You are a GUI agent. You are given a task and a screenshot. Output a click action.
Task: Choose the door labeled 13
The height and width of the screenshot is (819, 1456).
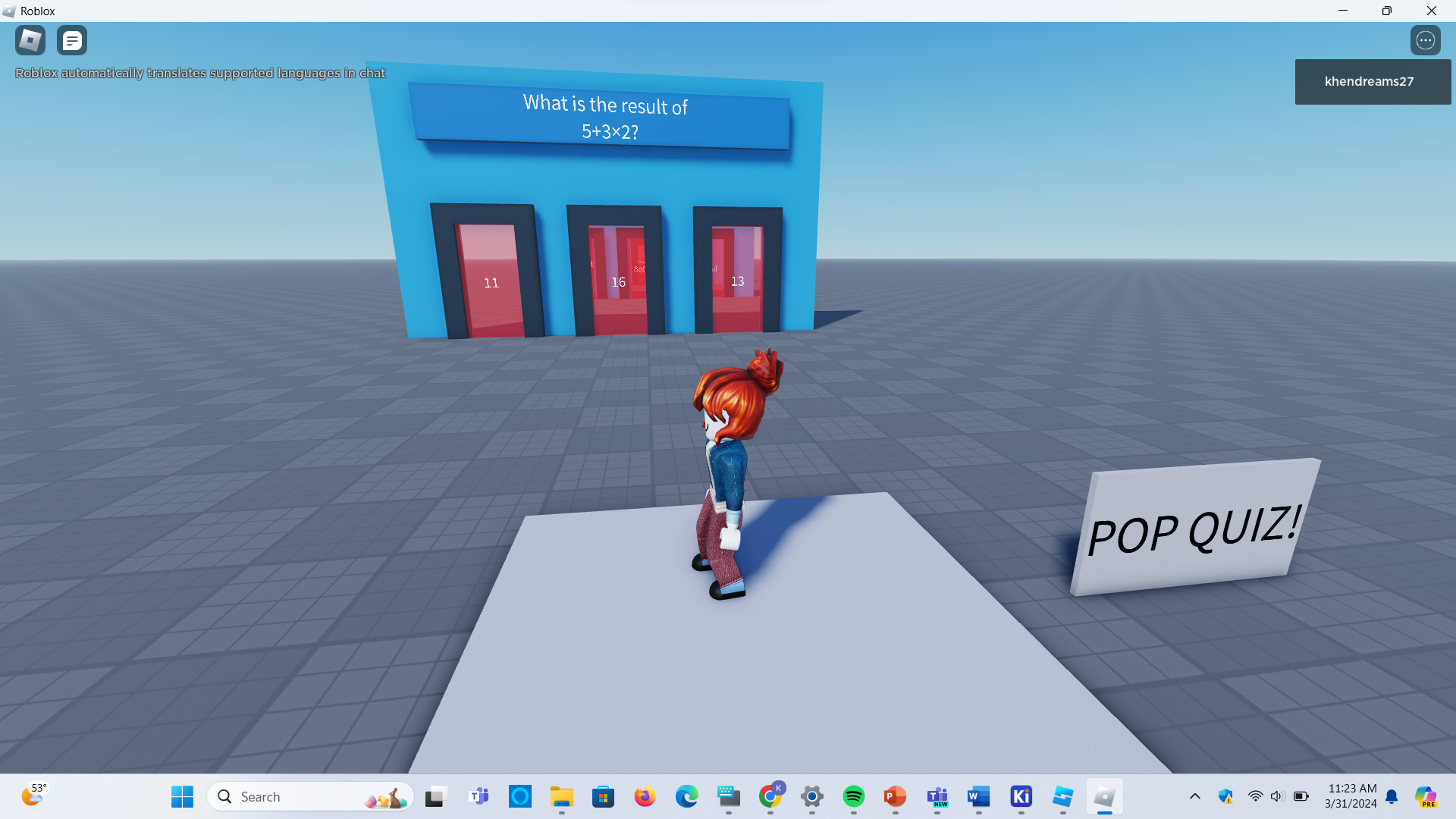pos(737,281)
